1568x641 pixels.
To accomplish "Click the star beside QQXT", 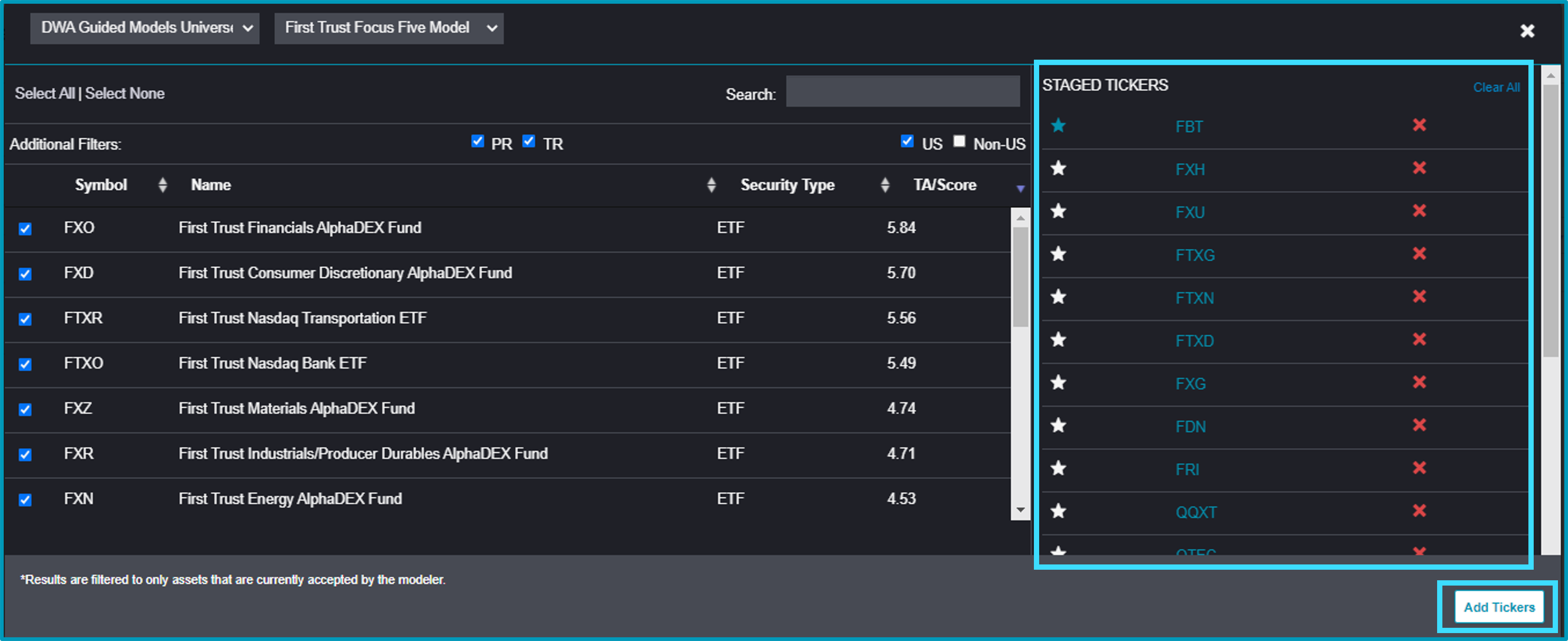I will click(x=1059, y=511).
